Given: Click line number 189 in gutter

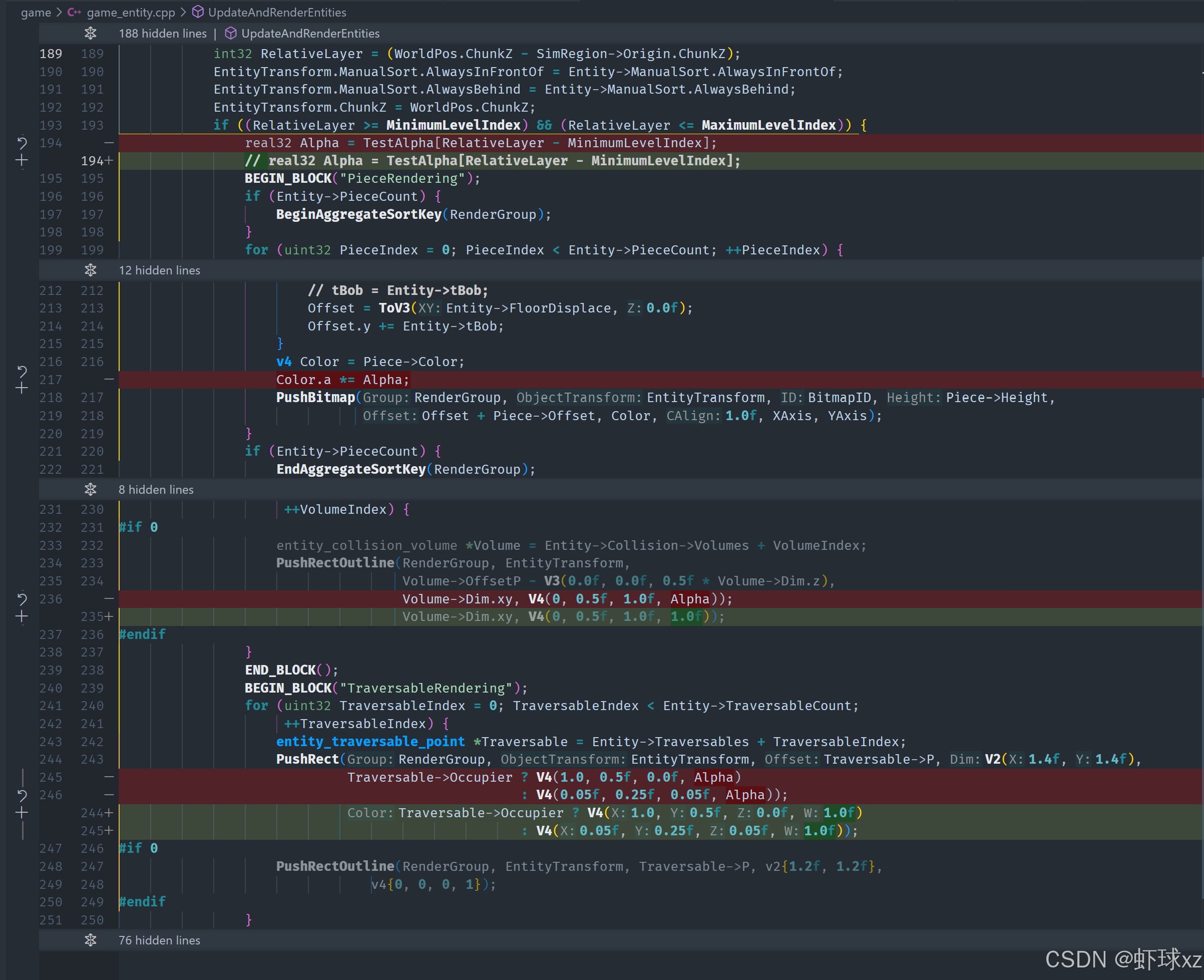Looking at the screenshot, I should (51, 54).
